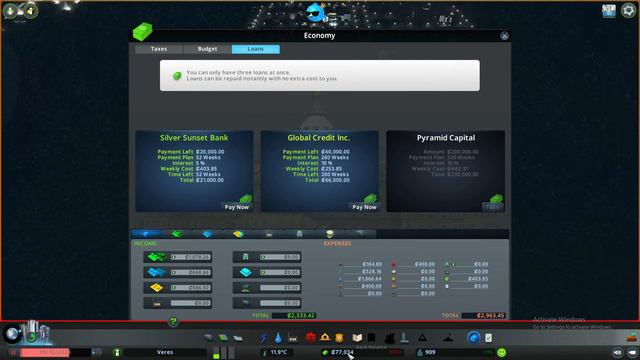Pay off the Silver Sunset Bank loan
The width and height of the screenshot is (640, 360).
click(237, 207)
